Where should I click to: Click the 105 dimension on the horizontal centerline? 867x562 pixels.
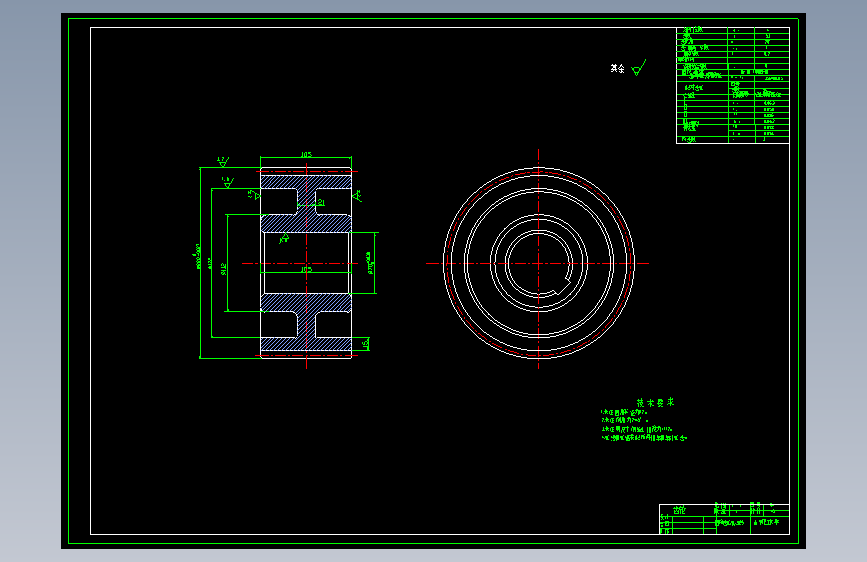point(306,269)
